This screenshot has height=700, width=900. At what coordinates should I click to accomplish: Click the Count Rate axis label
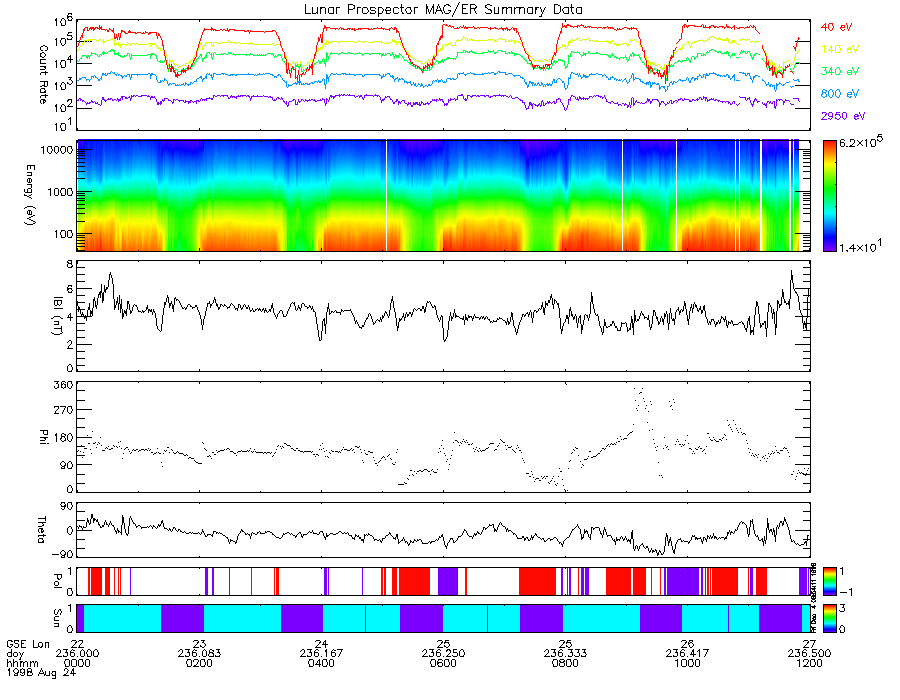click(x=43, y=75)
